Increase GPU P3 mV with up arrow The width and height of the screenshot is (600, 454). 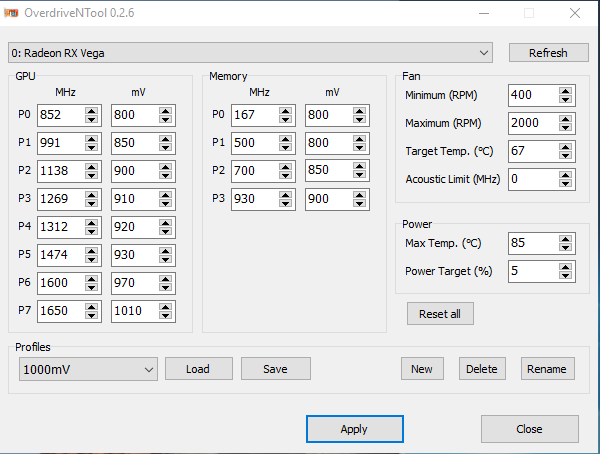165,195
